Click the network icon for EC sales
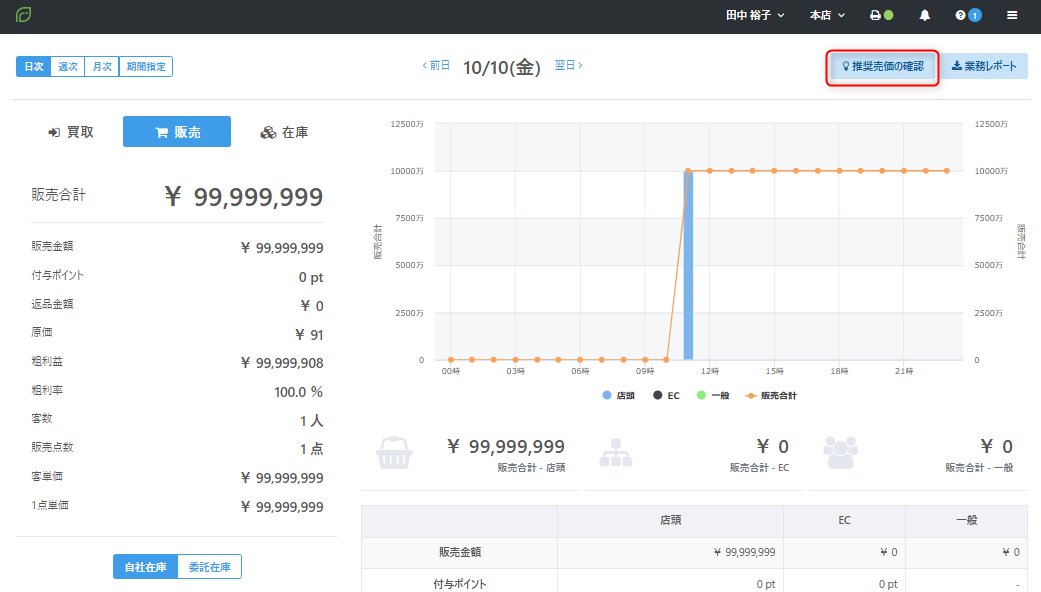 point(615,453)
